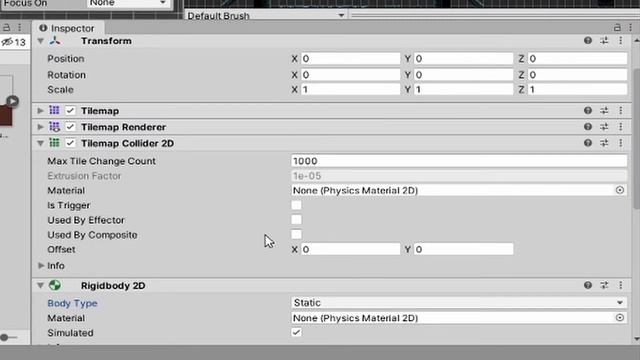This screenshot has width=640, height=360.
Task: Click the Scale Y field
Action: 464,89
